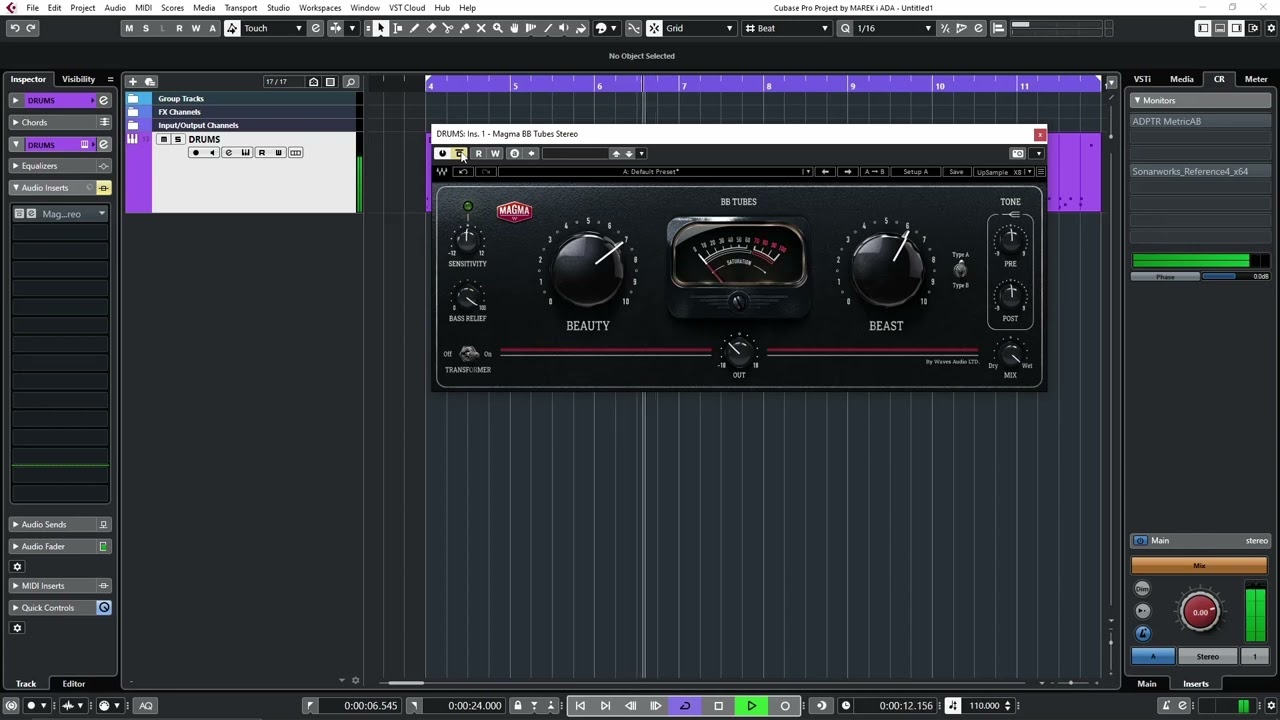This screenshot has width=1280, height=720.
Task: Click the red Control Room level knob
Action: click(1200, 612)
